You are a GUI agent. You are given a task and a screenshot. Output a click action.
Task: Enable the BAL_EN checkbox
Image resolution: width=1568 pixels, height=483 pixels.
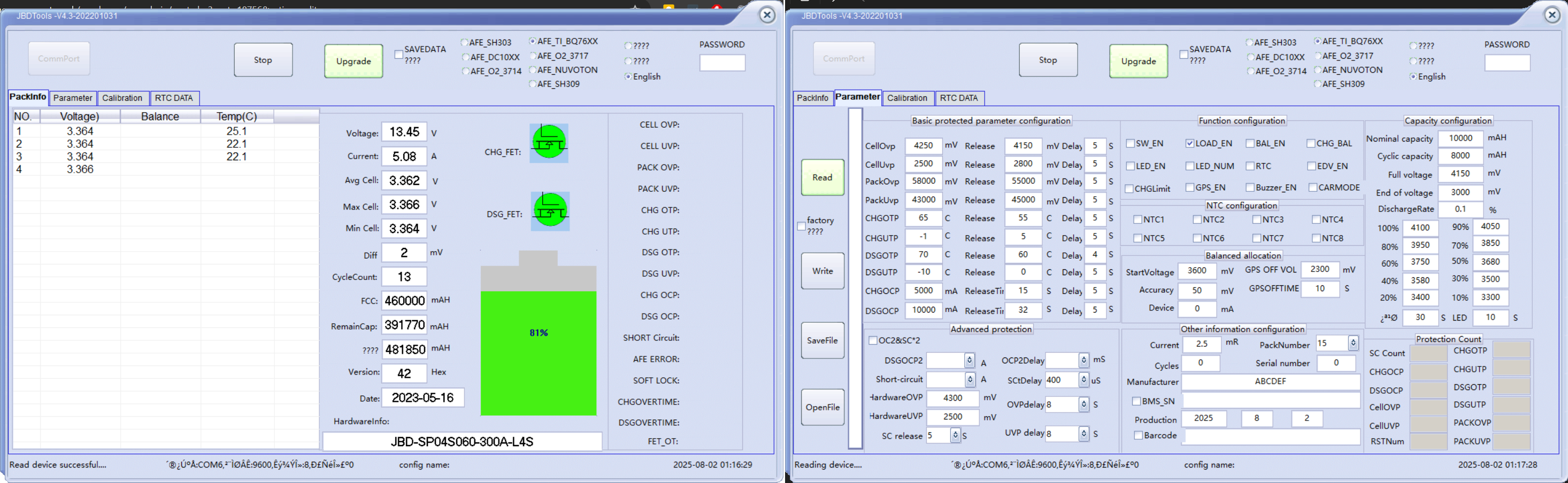point(1250,144)
